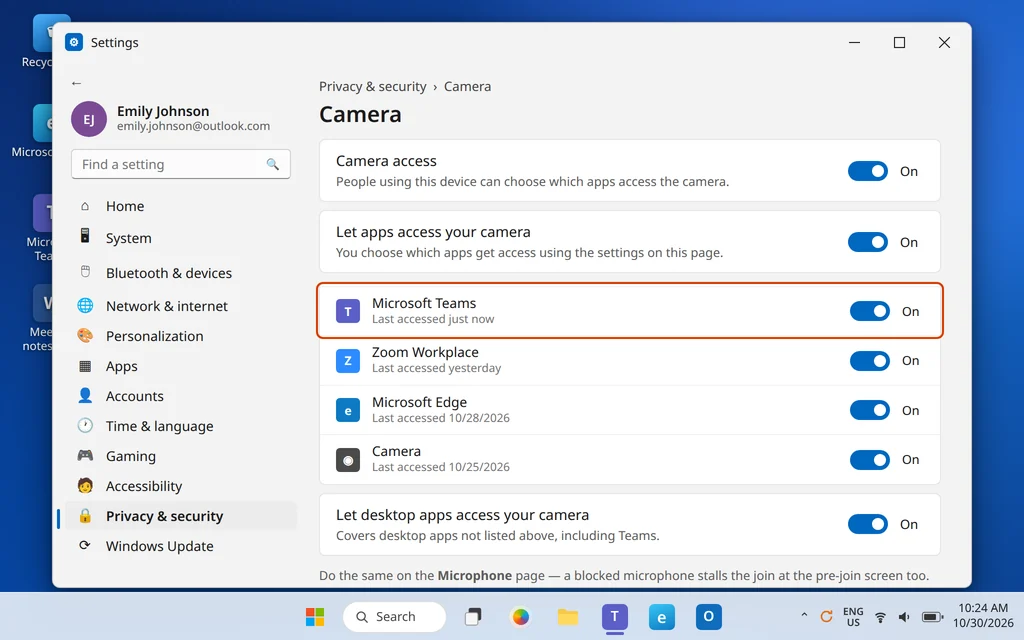This screenshot has width=1024, height=640.
Task: Open Wi-Fi network tray icon
Action: [x=880, y=617]
